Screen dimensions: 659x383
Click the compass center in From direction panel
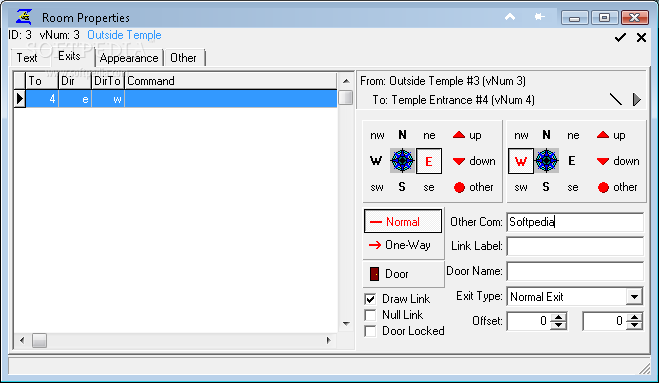coord(402,161)
